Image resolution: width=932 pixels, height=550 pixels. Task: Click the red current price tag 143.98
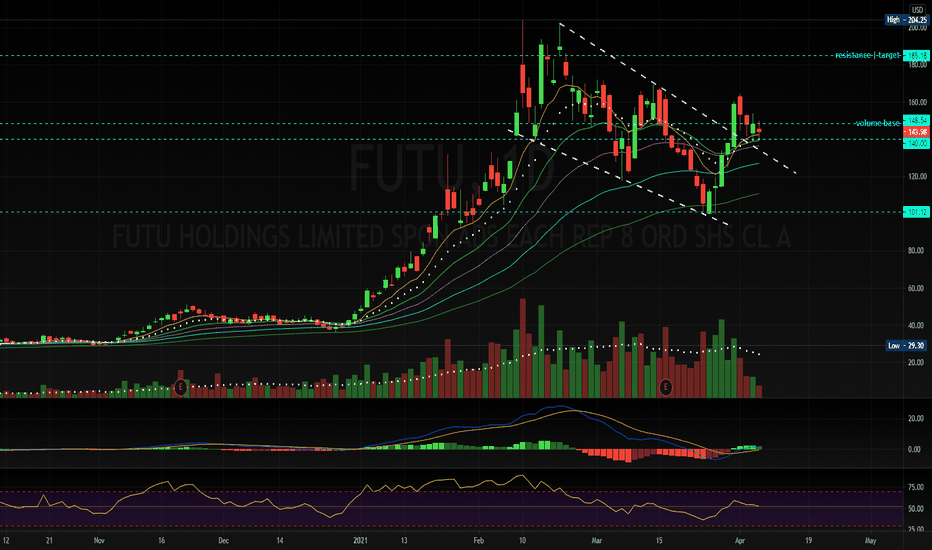(x=916, y=132)
